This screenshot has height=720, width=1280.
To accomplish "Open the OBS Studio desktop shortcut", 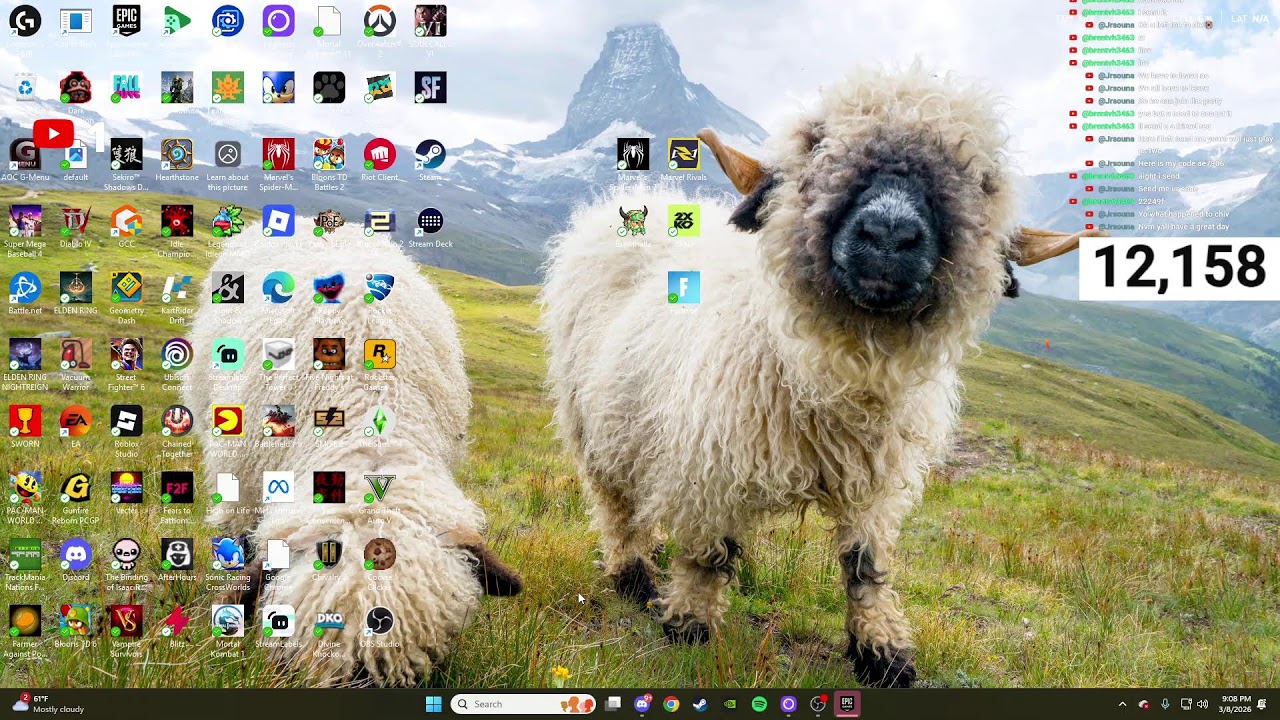I will (379, 627).
